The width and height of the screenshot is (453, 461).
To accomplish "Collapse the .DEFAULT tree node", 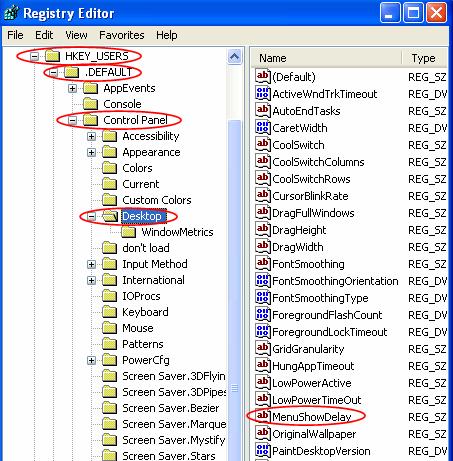I will coord(53,72).
